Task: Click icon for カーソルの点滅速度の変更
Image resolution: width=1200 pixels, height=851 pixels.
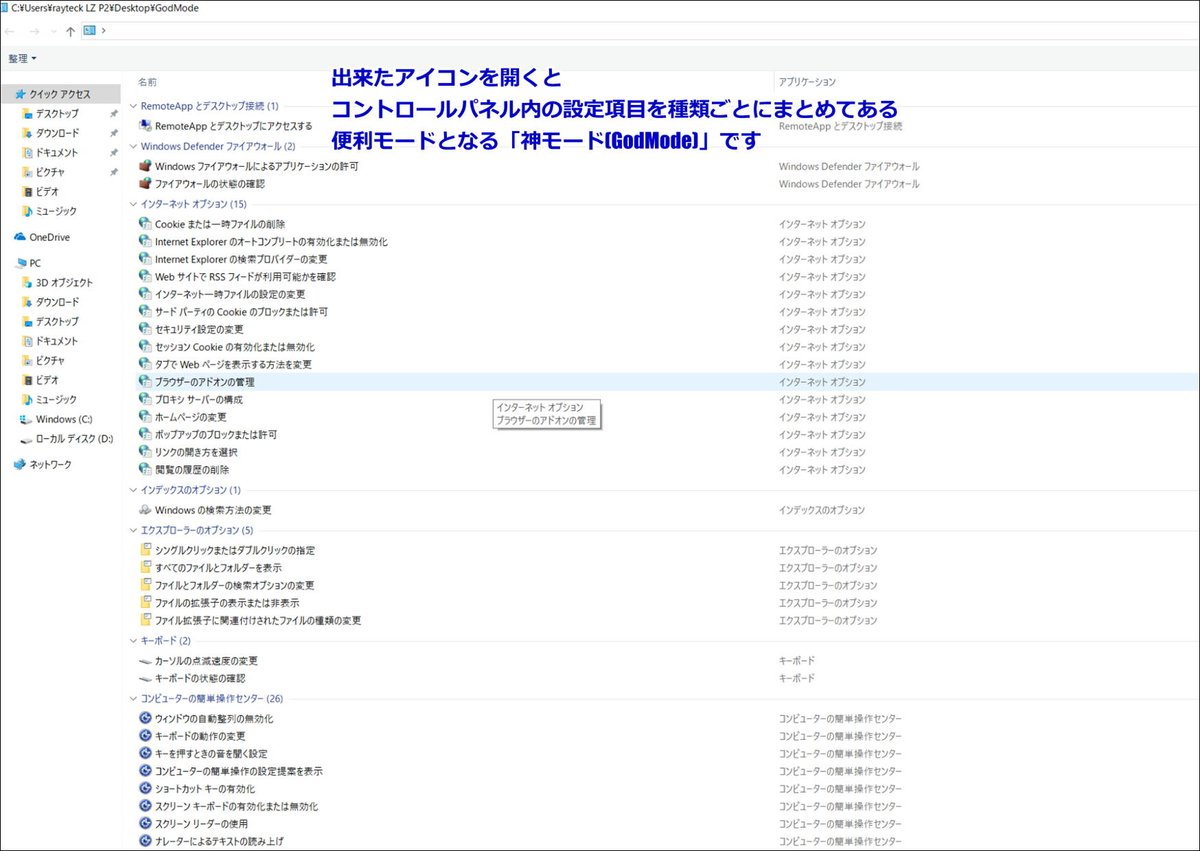Action: pos(145,661)
